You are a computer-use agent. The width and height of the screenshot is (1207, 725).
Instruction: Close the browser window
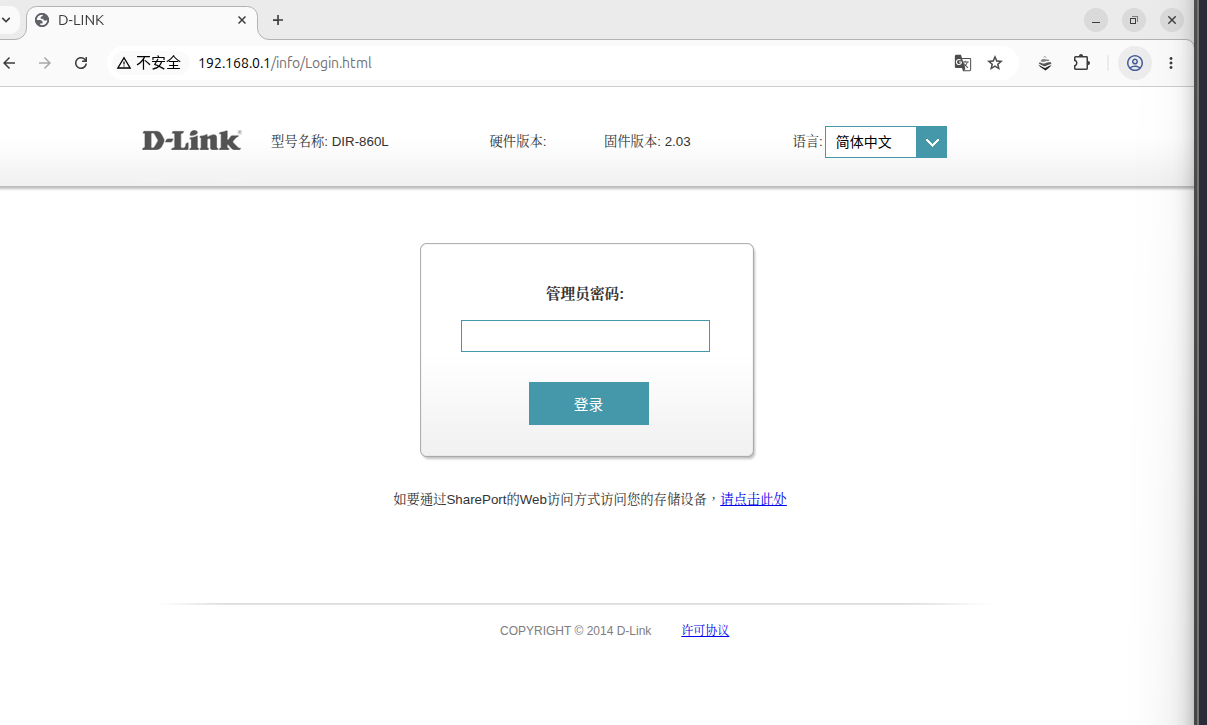coord(1172,20)
